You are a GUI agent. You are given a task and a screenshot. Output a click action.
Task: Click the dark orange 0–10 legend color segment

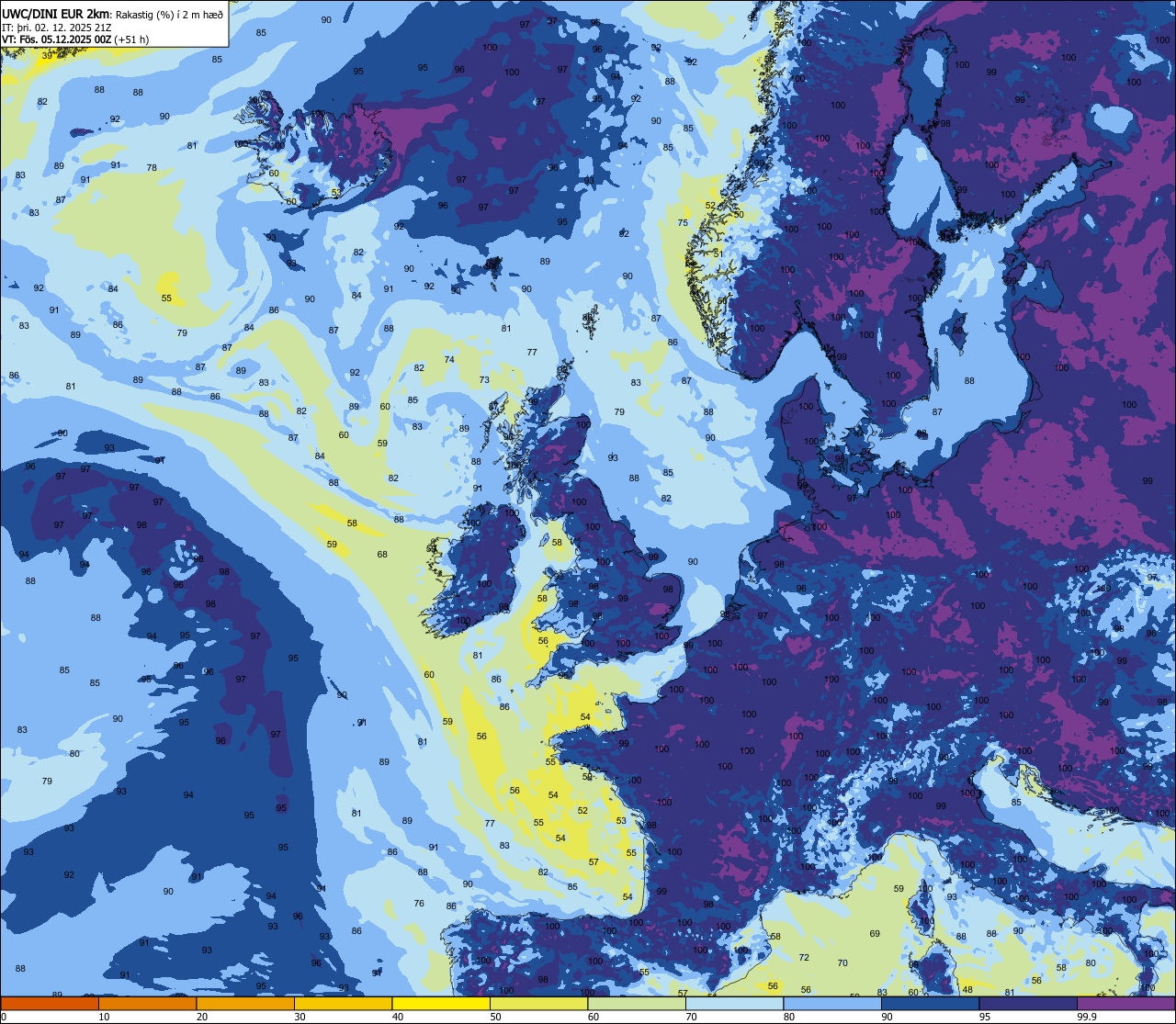point(50,1003)
